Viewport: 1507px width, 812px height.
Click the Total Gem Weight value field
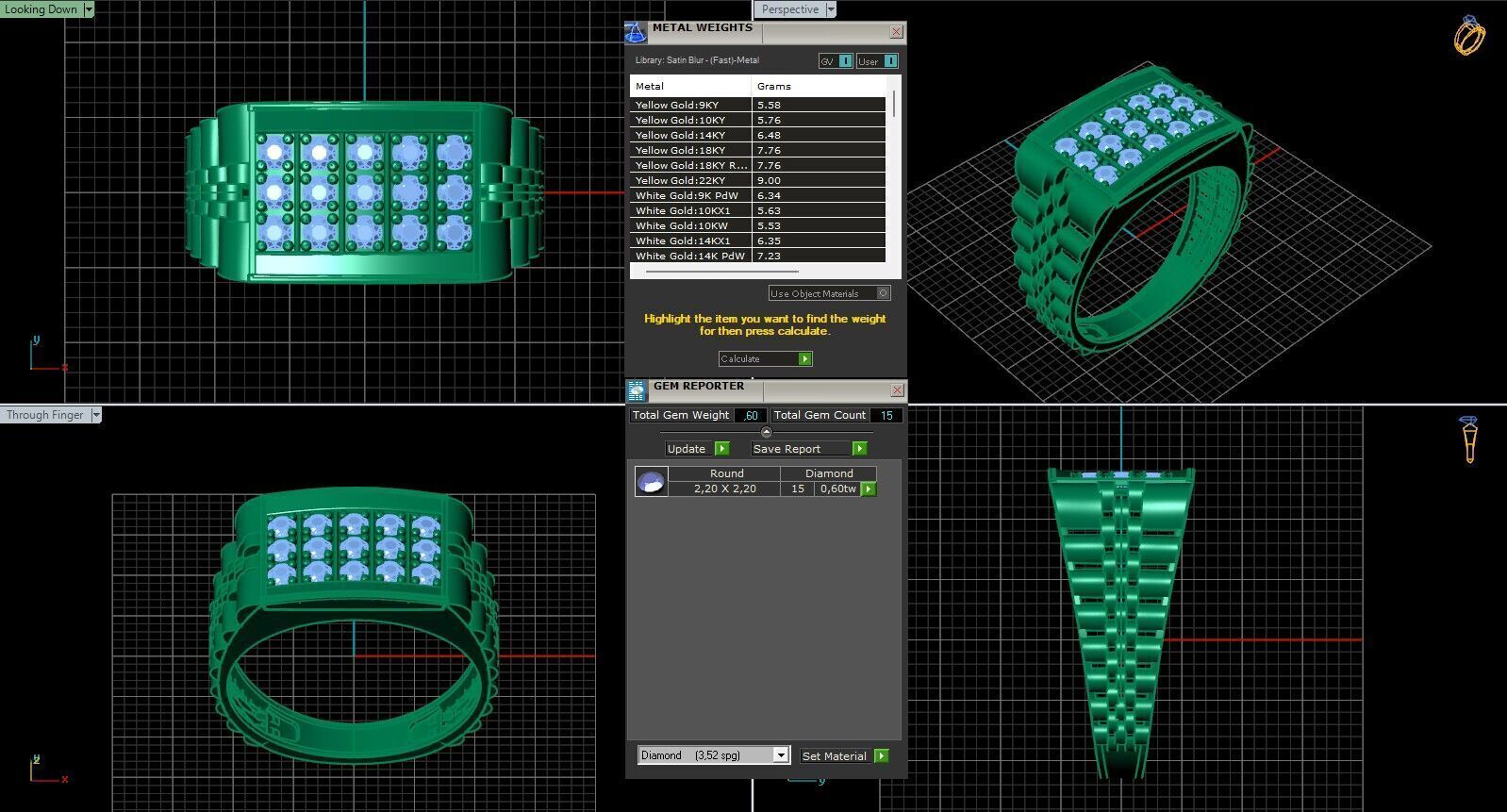[x=750, y=415]
